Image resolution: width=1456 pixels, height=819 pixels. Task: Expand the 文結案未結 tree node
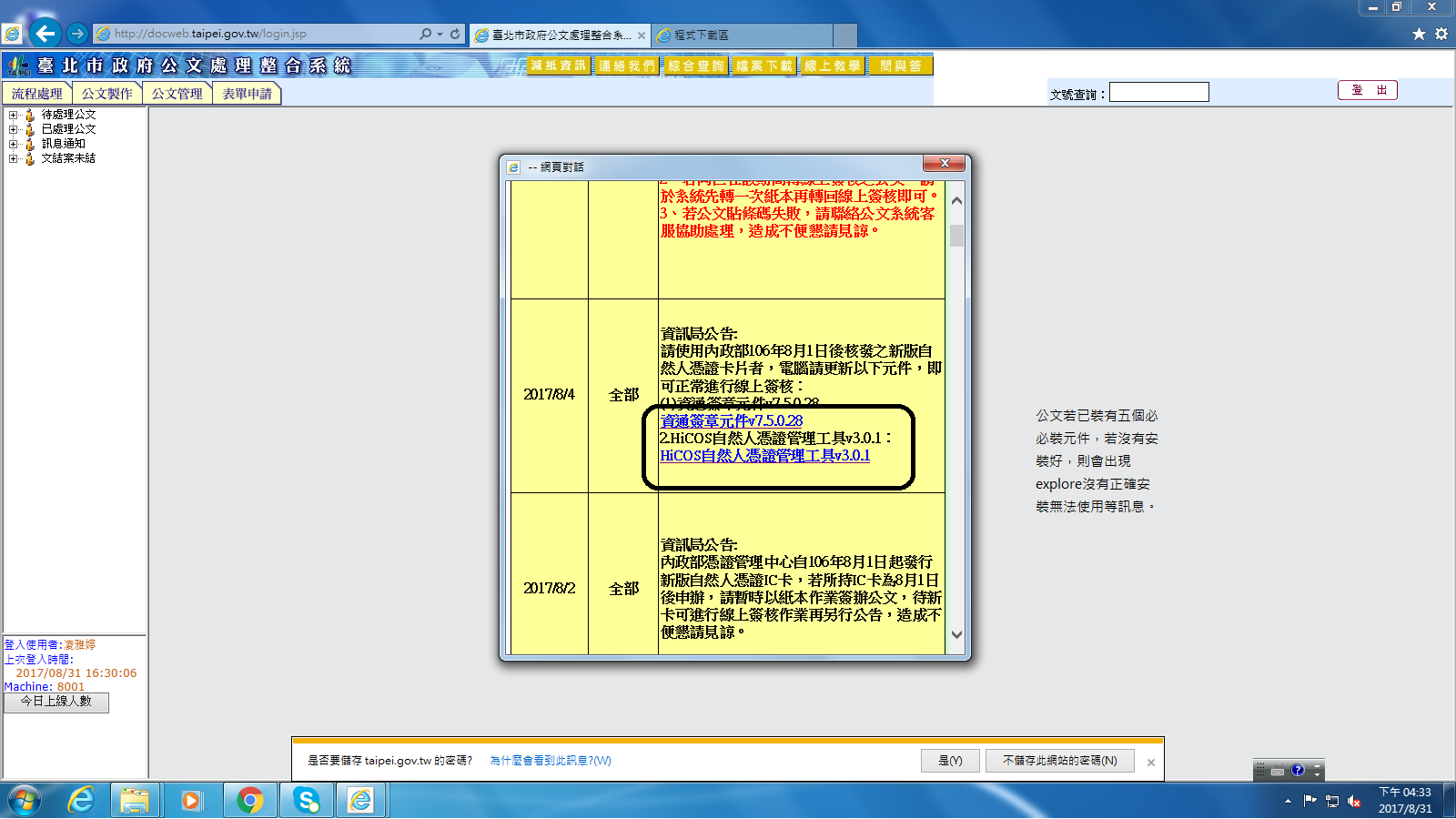coord(13,158)
